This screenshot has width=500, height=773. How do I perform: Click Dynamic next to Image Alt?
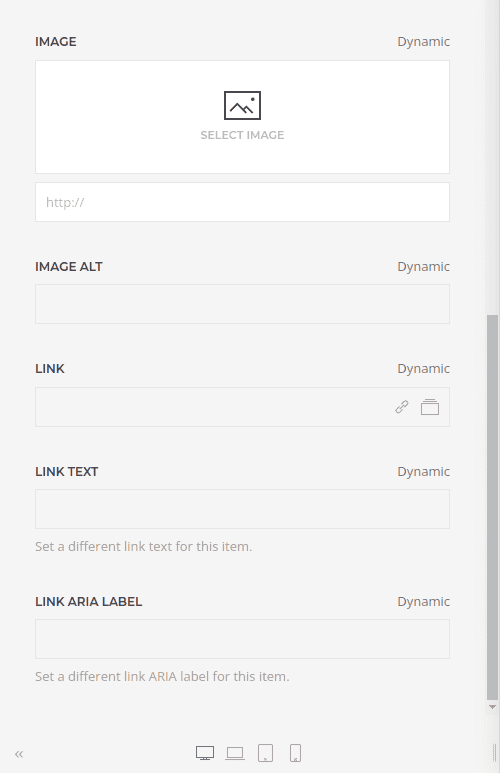(424, 266)
